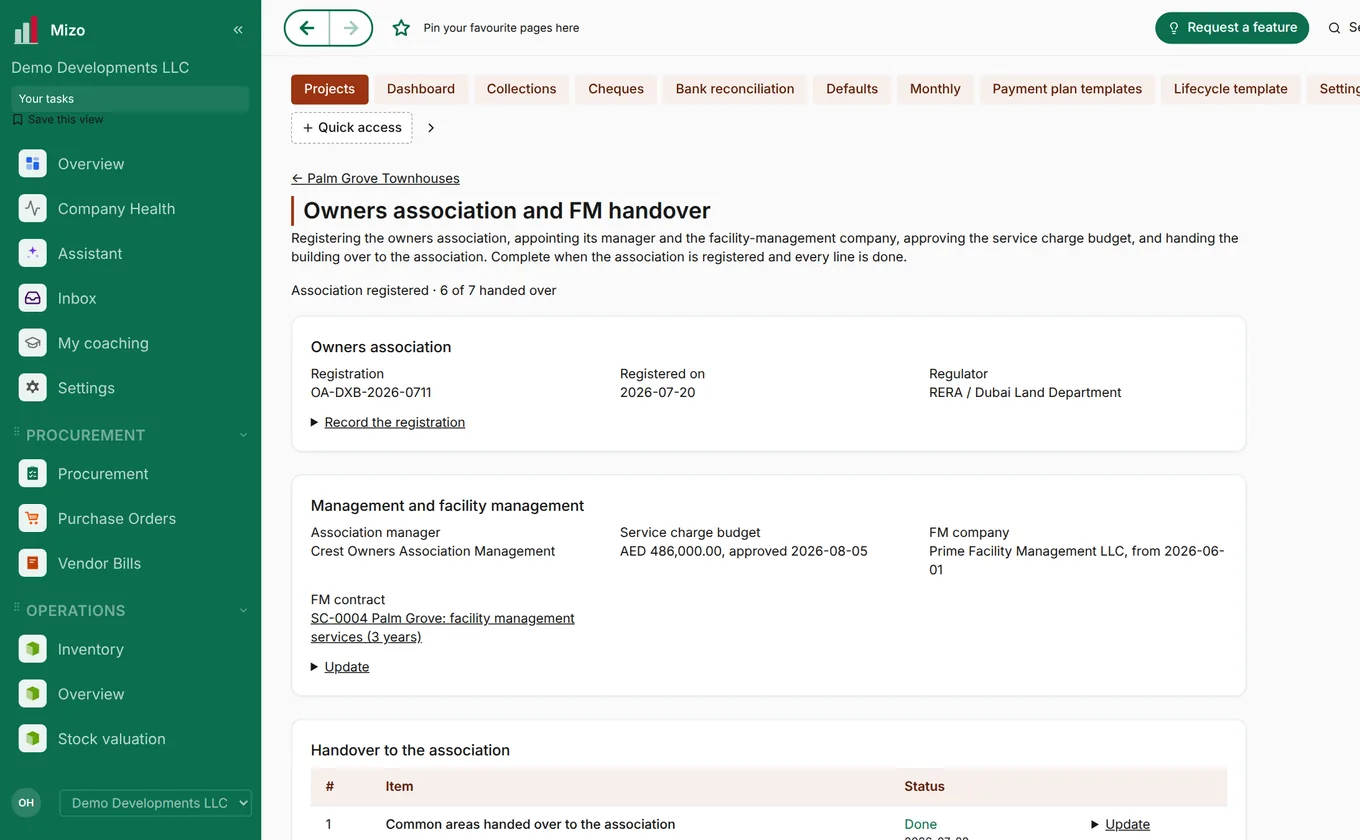Open Procurement sidebar item
The width and height of the screenshot is (1360, 840).
[x=130, y=474]
